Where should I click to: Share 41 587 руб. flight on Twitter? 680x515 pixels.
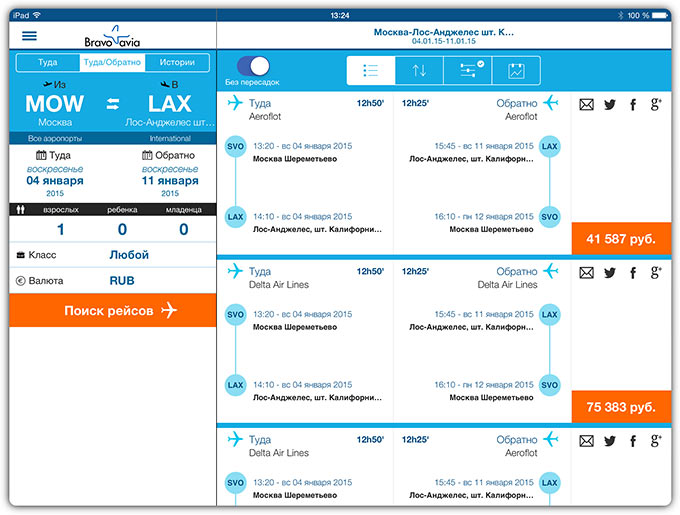pyautogui.click(x=610, y=104)
